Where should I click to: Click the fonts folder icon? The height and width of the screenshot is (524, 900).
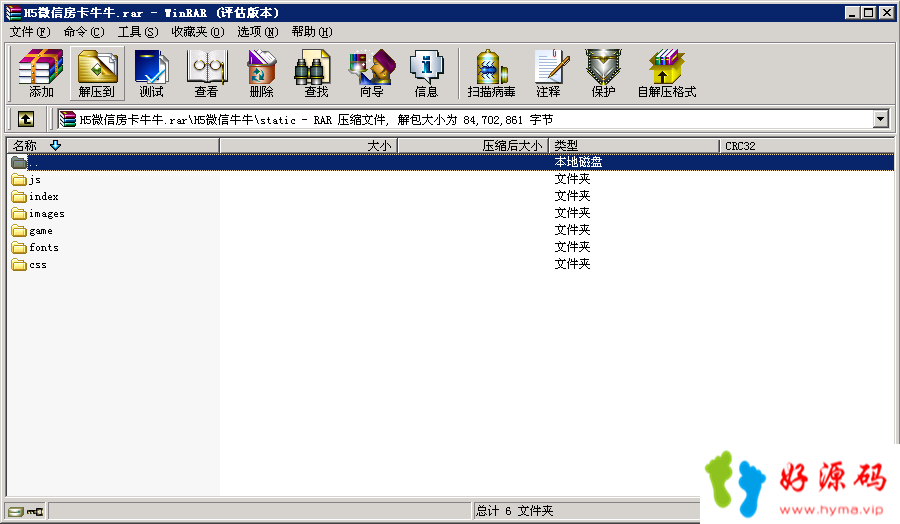coord(19,247)
